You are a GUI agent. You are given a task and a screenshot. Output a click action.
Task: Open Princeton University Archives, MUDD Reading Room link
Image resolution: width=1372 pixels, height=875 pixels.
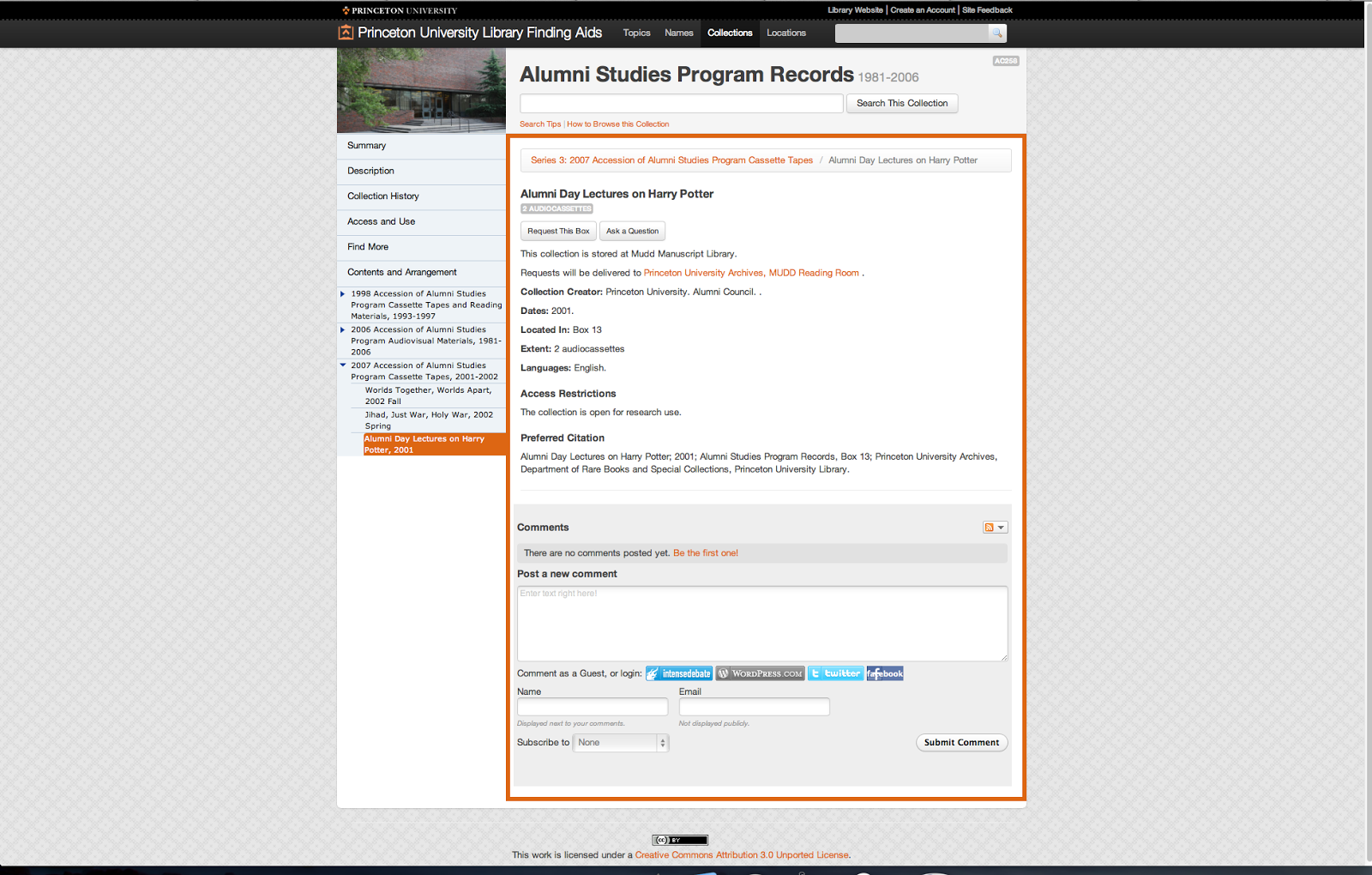coord(751,273)
